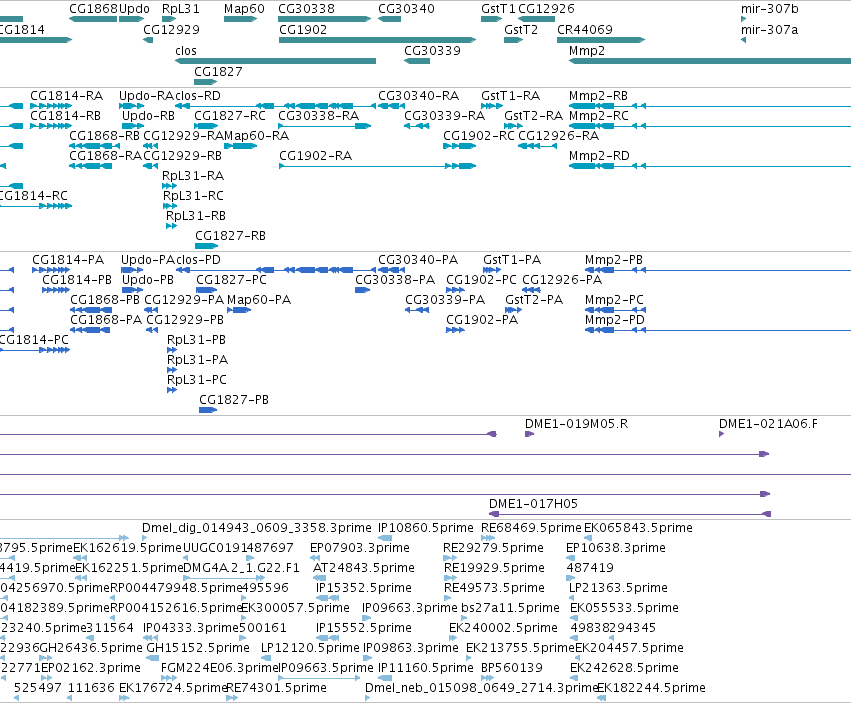
Task: Open the CG1827-PB protein label
Action: 234,401
